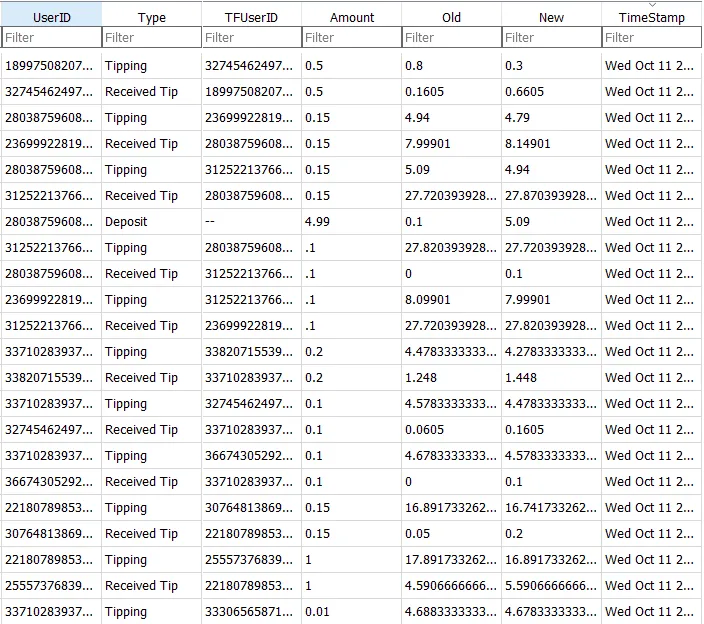Select Old value cell 16.891733262...
Viewport: 704px width, 624px height.
tap(451, 507)
